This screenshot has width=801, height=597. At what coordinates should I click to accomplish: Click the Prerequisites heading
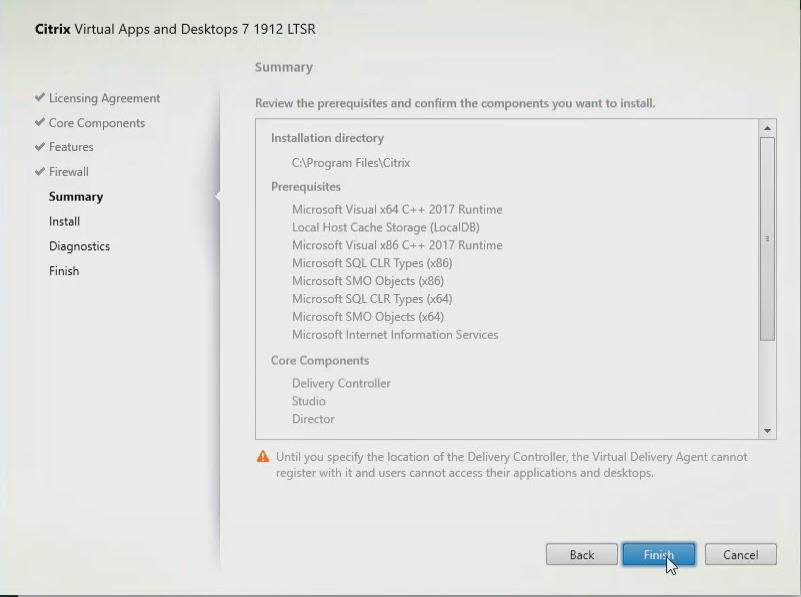(305, 187)
